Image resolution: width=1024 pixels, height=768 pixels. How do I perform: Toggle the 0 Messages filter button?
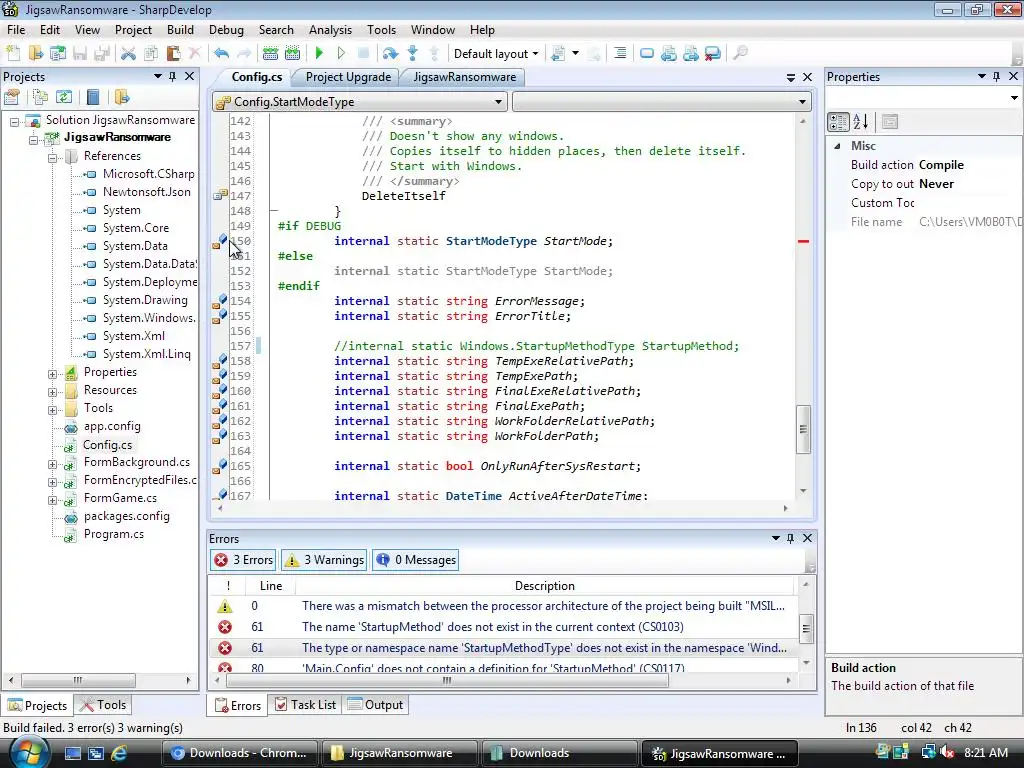click(416, 560)
